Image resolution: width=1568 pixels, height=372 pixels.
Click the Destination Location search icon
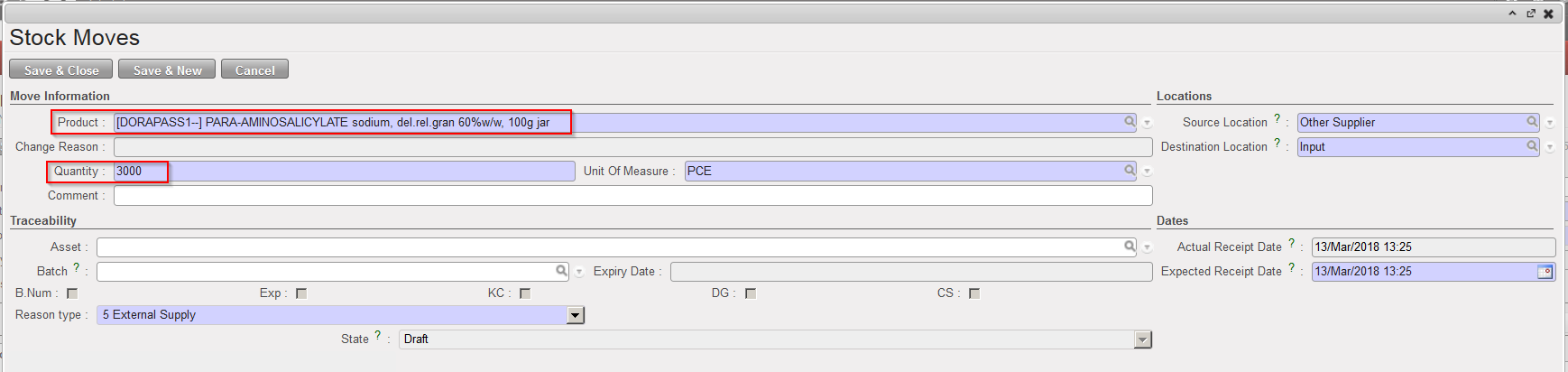click(x=1531, y=145)
